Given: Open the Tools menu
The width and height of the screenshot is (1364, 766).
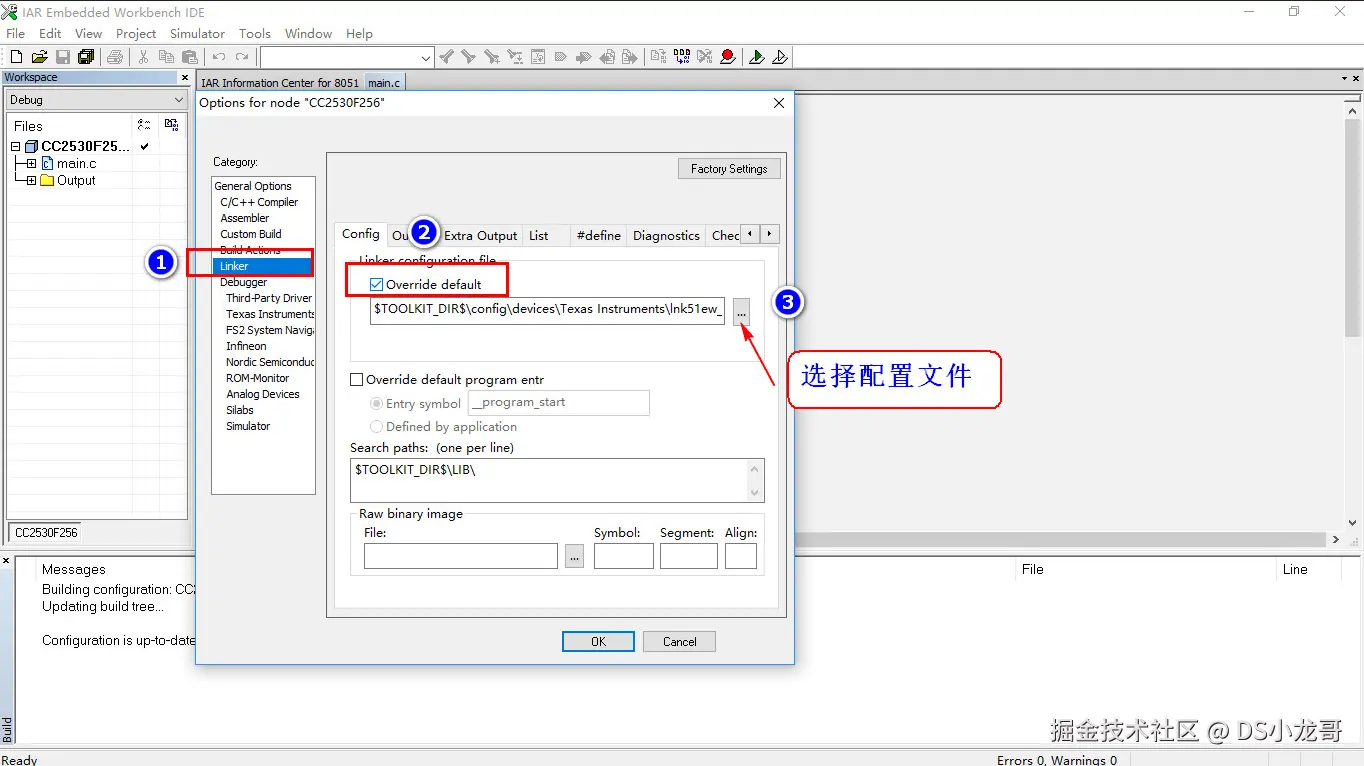Looking at the screenshot, I should click(x=255, y=33).
